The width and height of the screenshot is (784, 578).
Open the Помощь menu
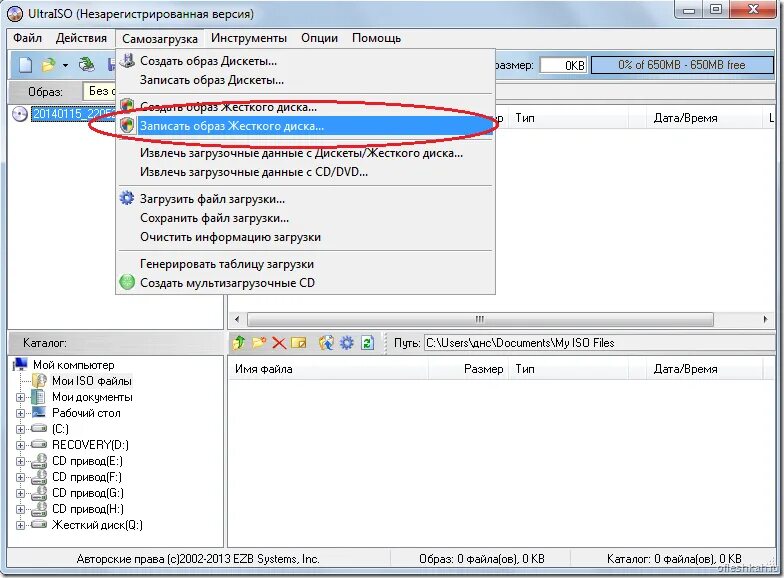(376, 38)
